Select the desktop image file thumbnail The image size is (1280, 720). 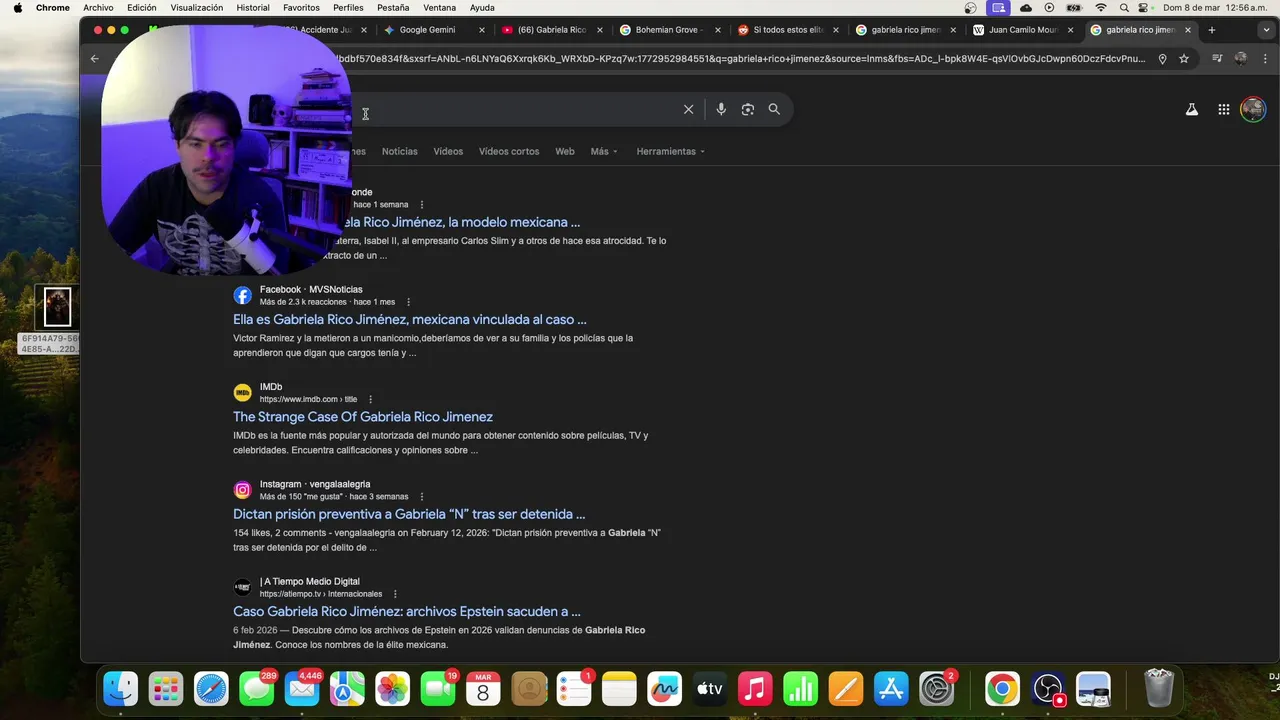tap(57, 307)
